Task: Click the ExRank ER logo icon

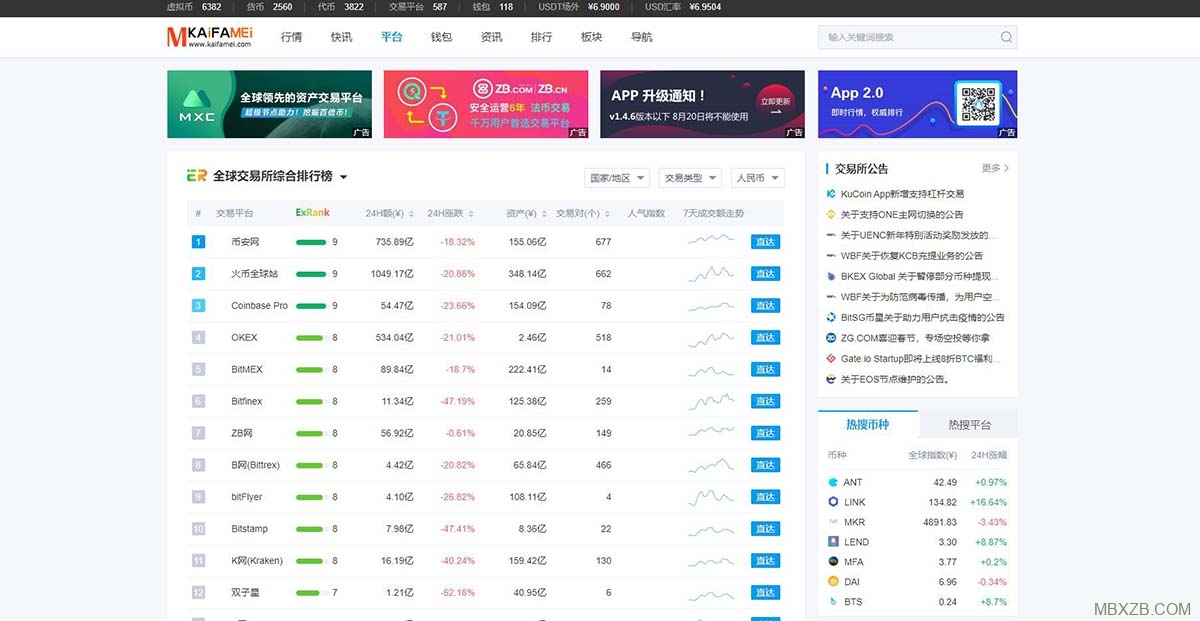Action: pos(197,176)
